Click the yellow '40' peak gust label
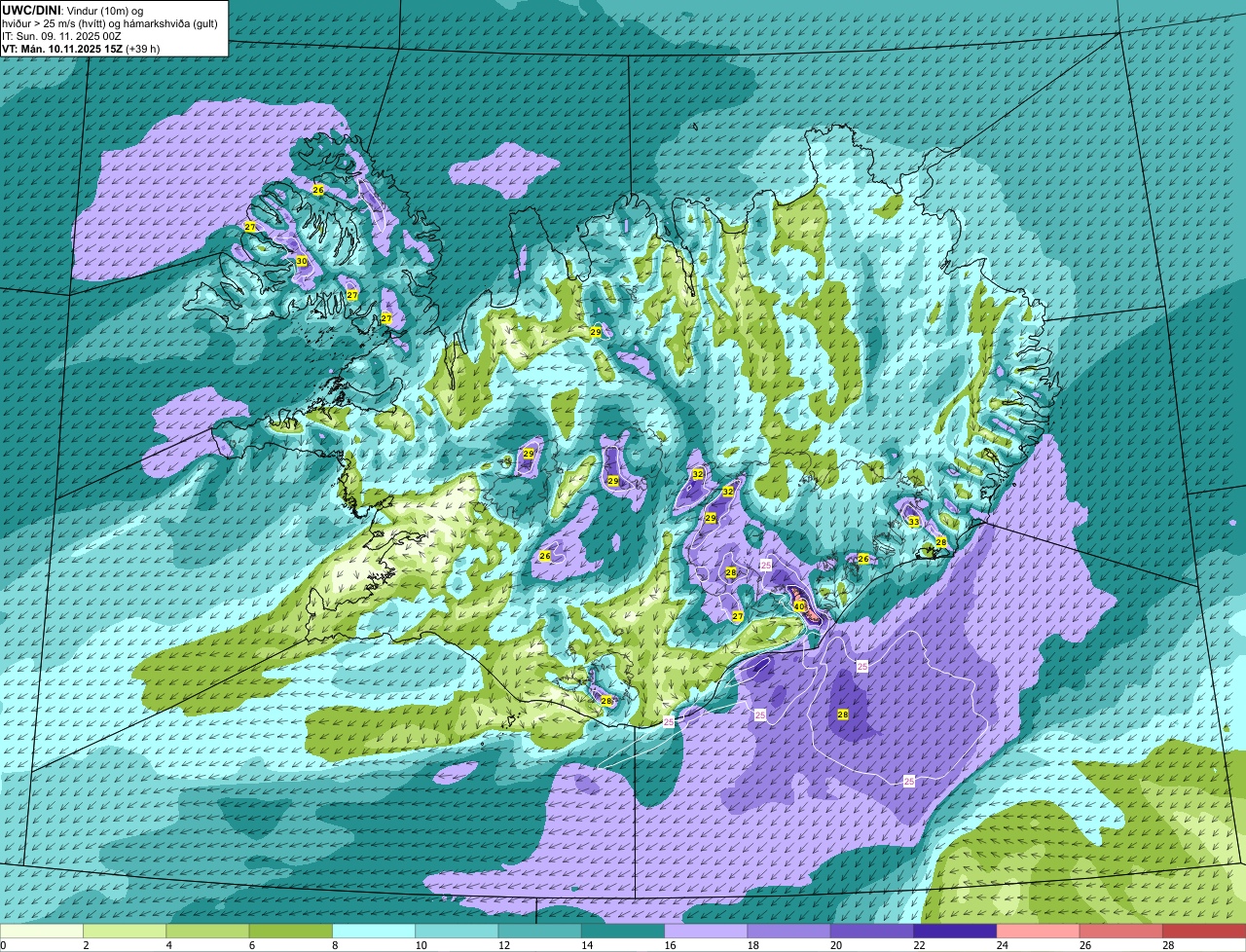 click(x=799, y=605)
